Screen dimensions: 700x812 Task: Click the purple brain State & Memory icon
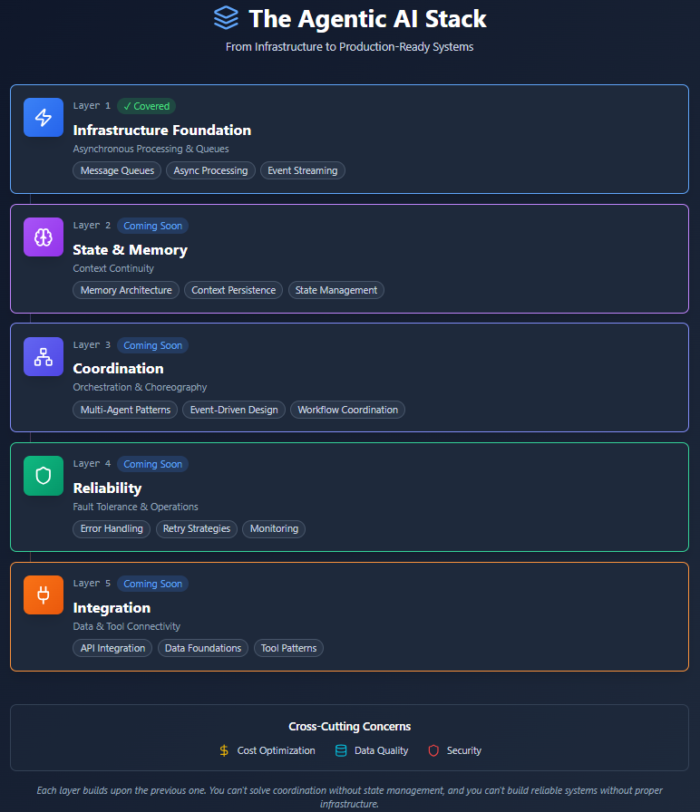(x=43, y=237)
